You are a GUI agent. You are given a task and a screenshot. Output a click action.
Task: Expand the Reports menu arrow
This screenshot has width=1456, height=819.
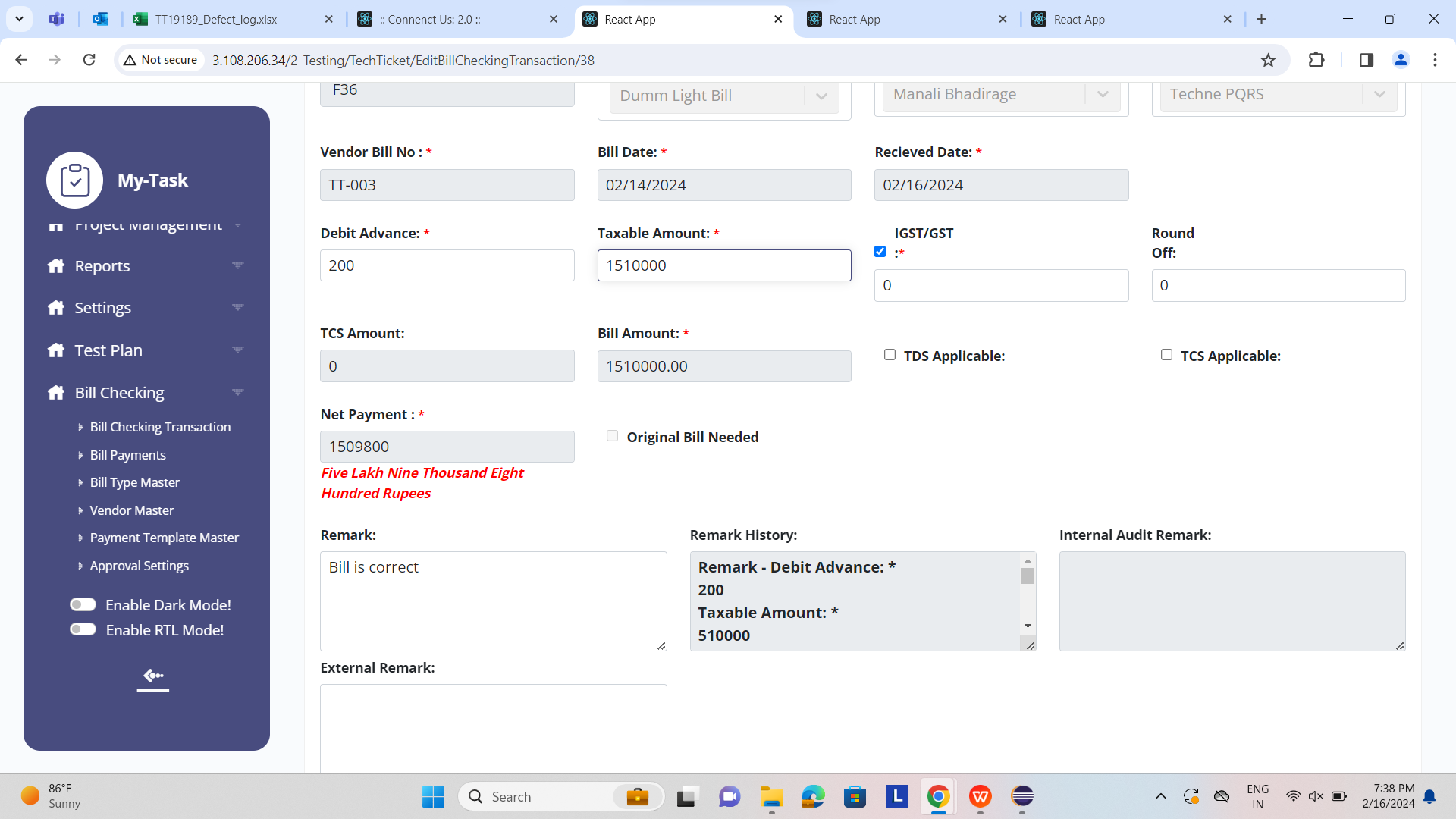(x=237, y=265)
